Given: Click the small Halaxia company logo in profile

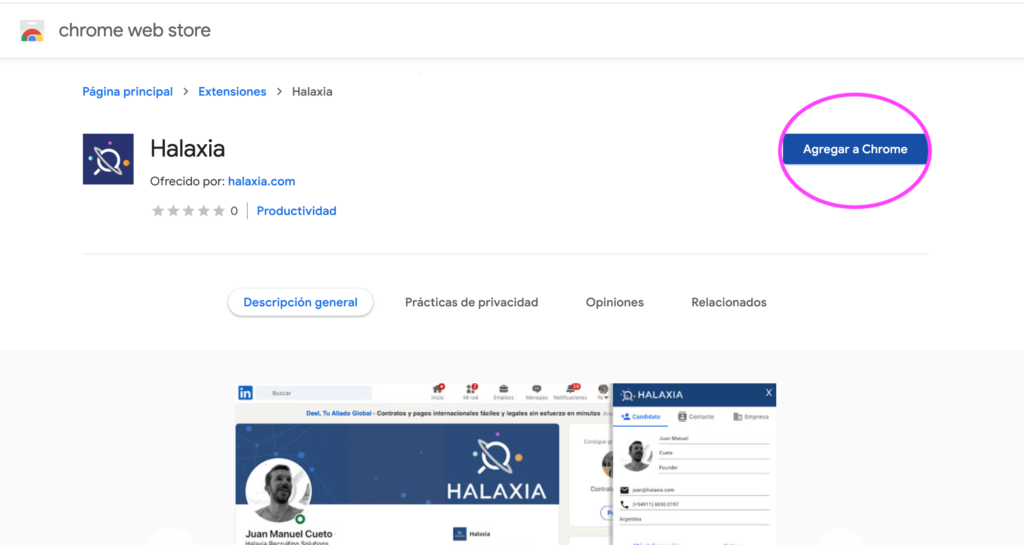Looking at the screenshot, I should coord(459,534).
